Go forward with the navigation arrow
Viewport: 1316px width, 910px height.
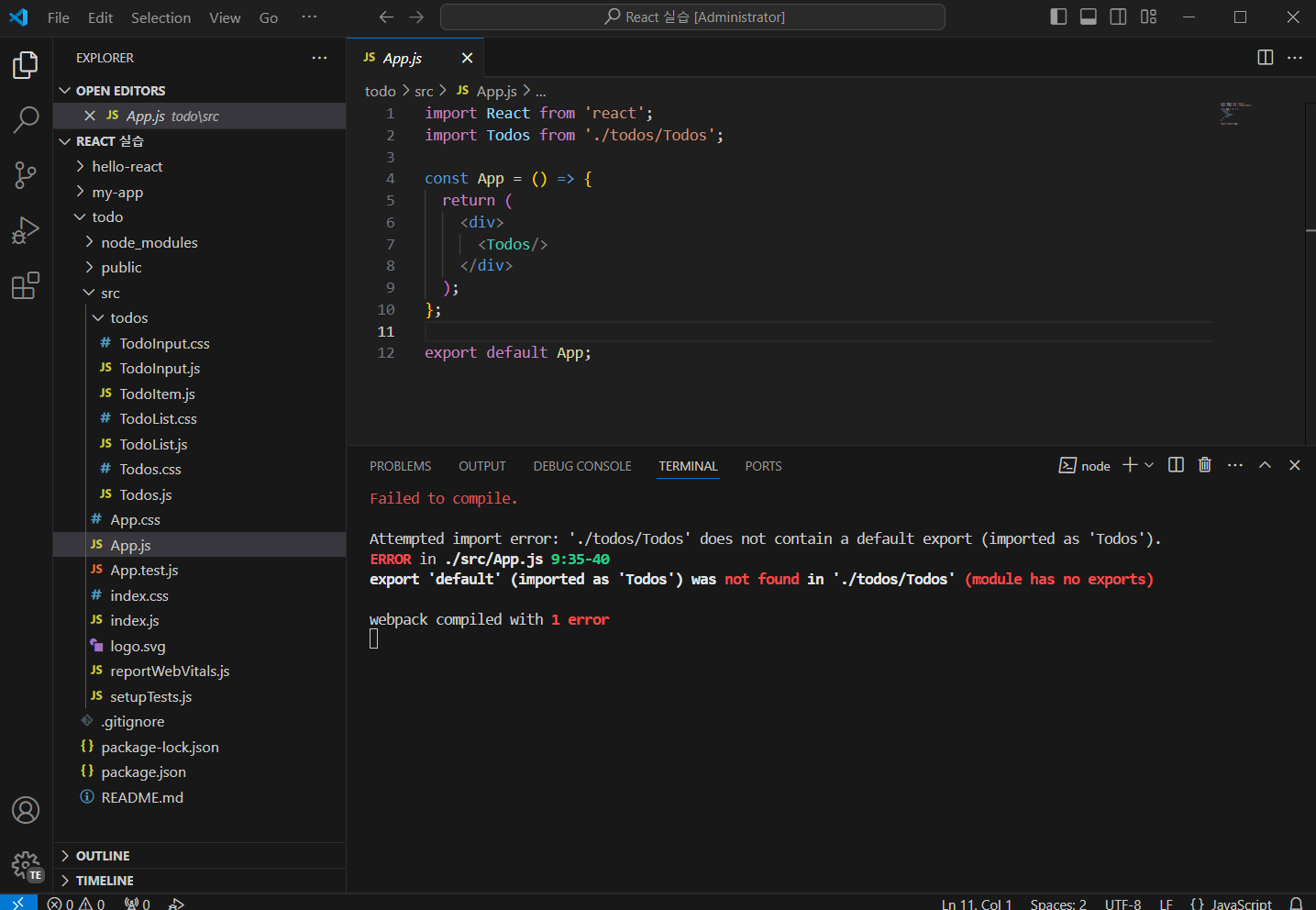coord(417,17)
